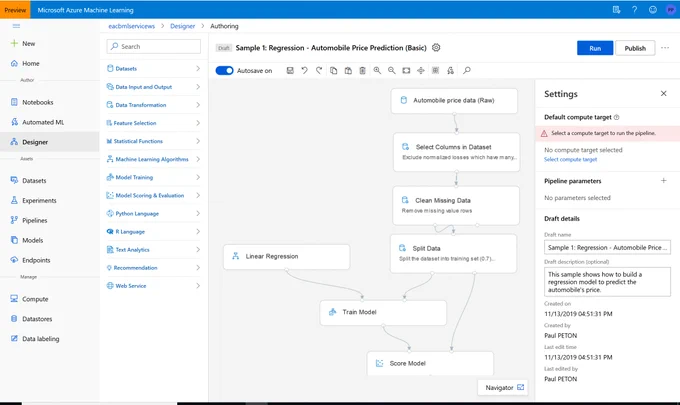Image resolution: width=680 pixels, height=405 pixels.
Task: Expand the R Language category
Action: (154, 232)
